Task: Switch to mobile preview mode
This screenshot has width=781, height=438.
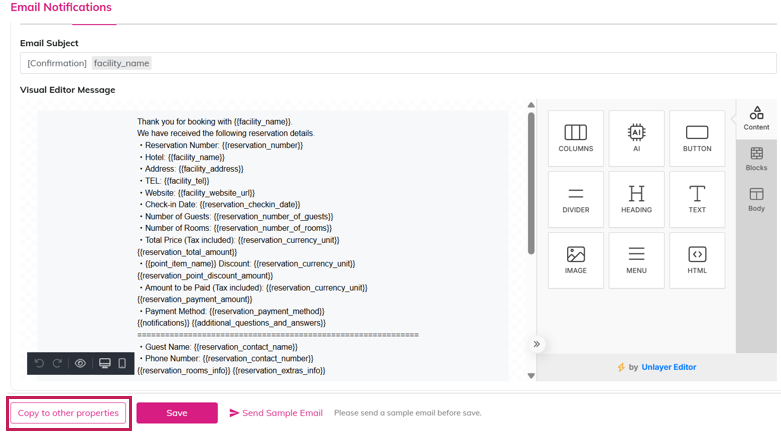Action: (123, 364)
